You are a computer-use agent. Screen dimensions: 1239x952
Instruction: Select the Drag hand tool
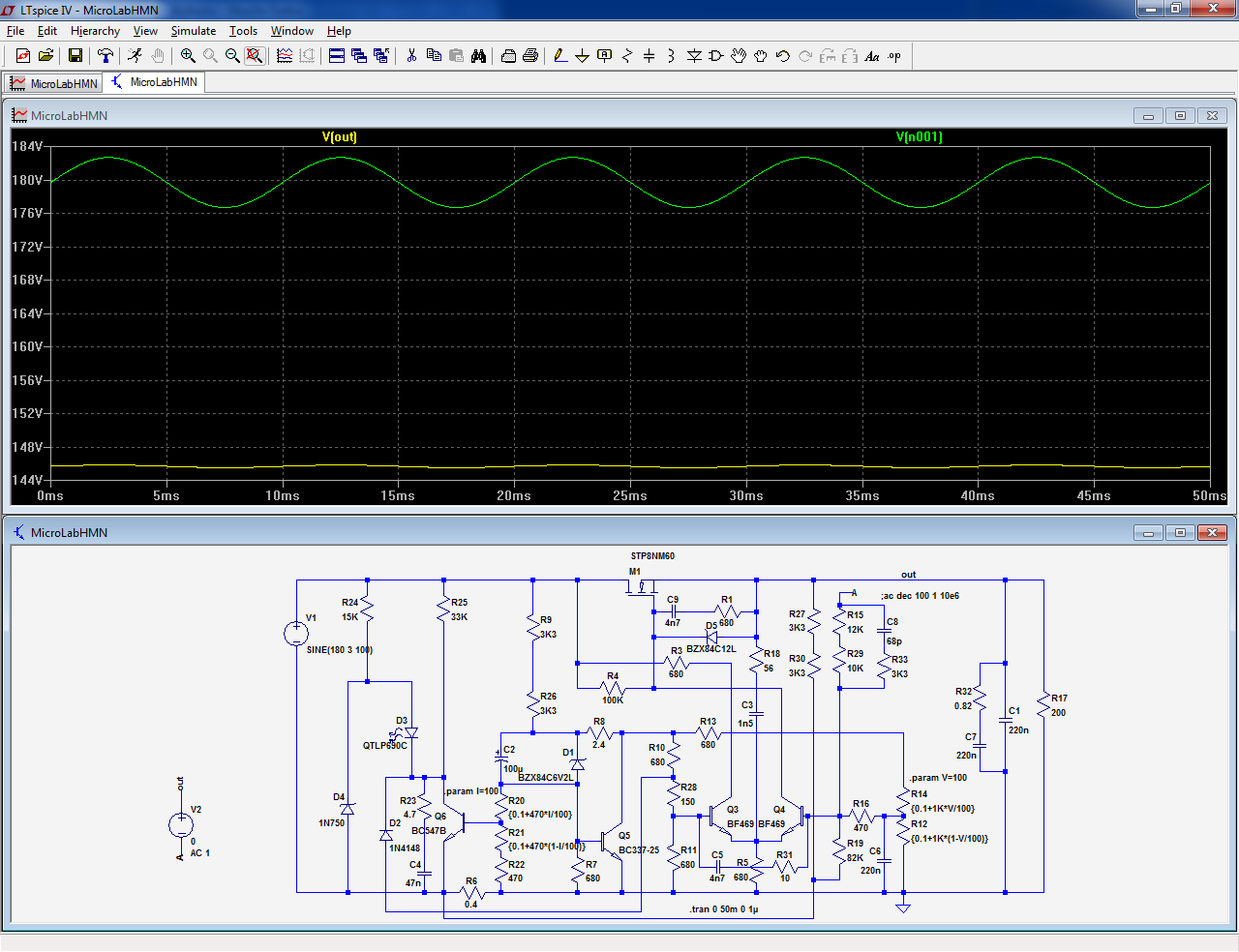pos(761,56)
